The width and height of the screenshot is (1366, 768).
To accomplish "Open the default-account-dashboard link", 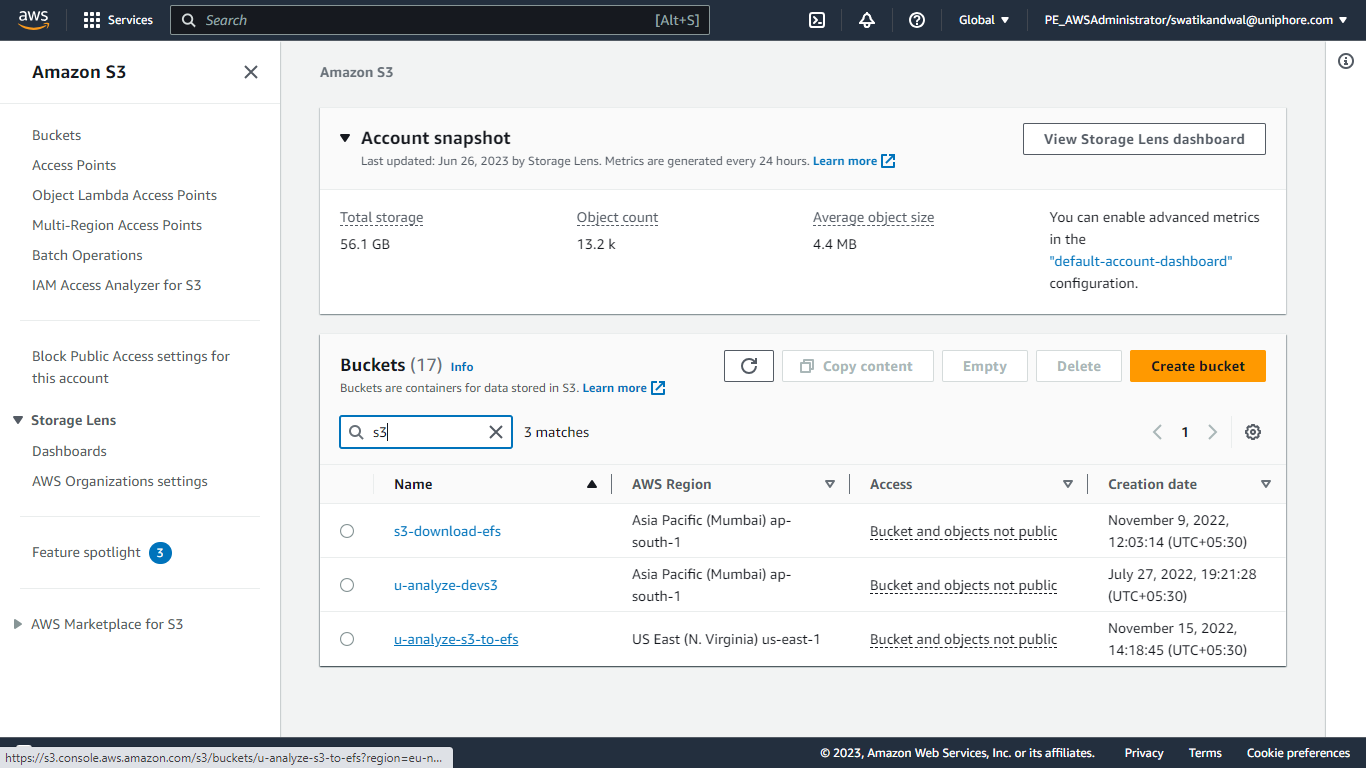I will pos(1141,261).
